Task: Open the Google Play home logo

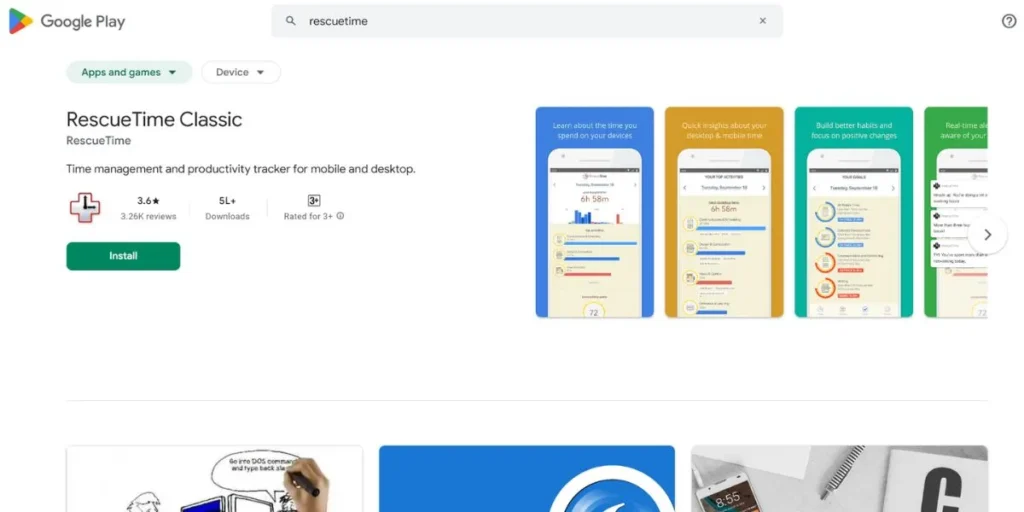Action: [67, 21]
